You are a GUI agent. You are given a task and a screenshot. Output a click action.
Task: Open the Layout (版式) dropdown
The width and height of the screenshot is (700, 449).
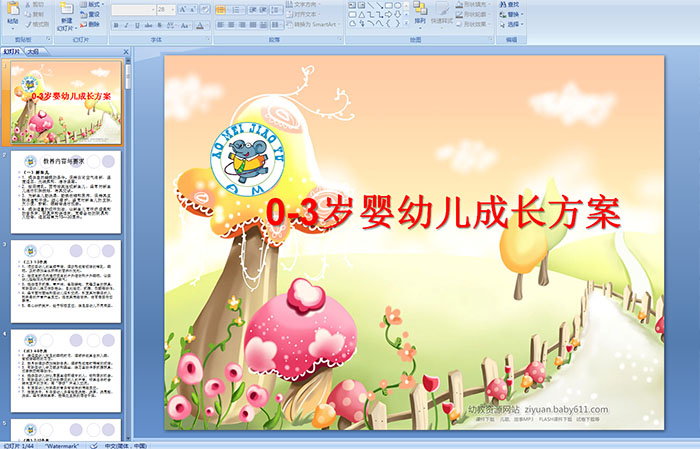pos(92,4)
